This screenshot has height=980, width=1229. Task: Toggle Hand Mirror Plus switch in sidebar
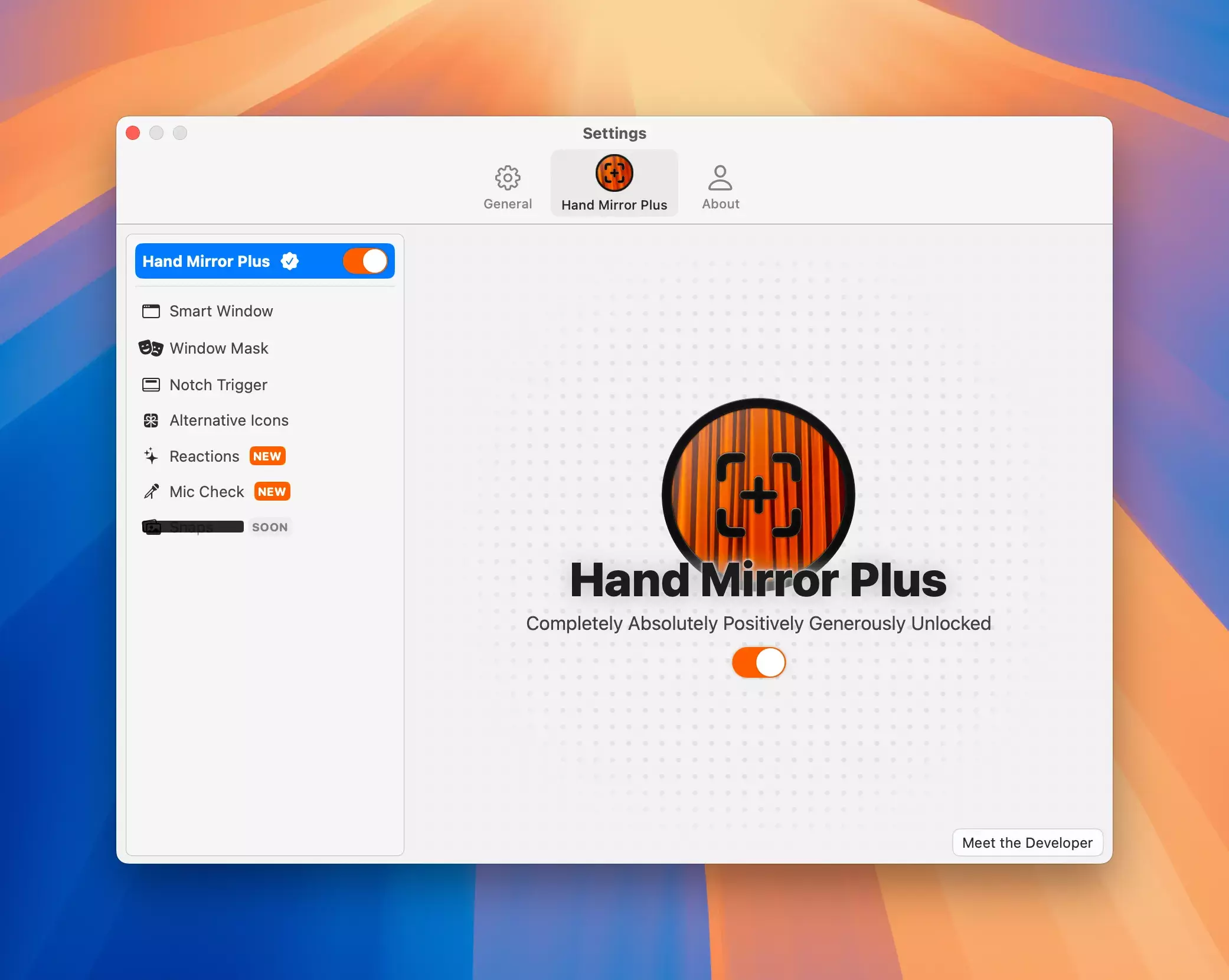tap(365, 261)
